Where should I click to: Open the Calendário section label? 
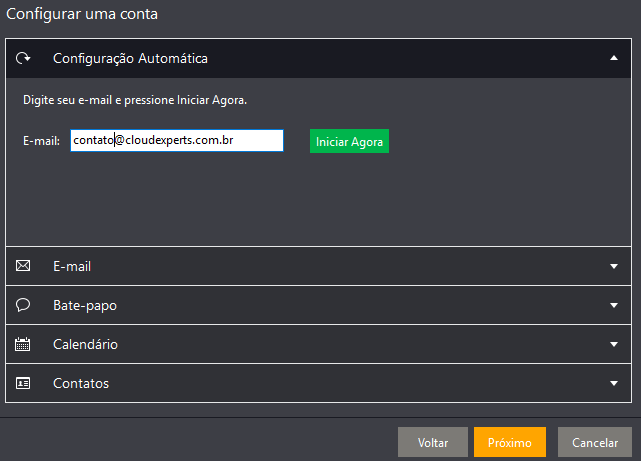[x=85, y=345]
